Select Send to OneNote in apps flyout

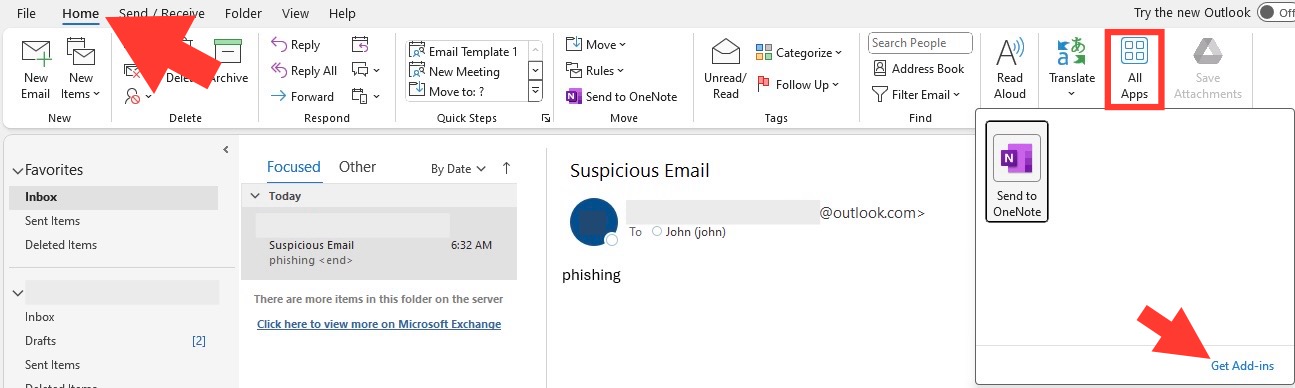(1017, 171)
